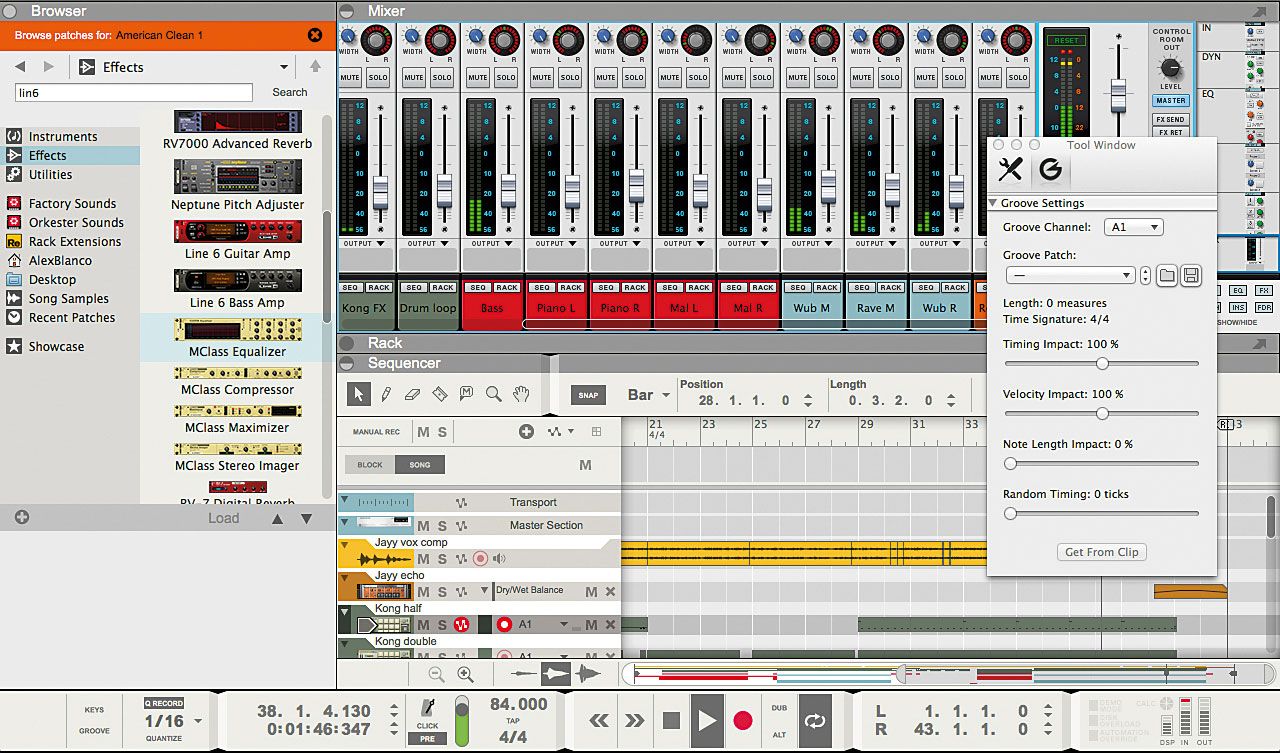Viewport: 1280px width, 753px height.
Task: Select the Hand tool
Action: click(x=520, y=394)
